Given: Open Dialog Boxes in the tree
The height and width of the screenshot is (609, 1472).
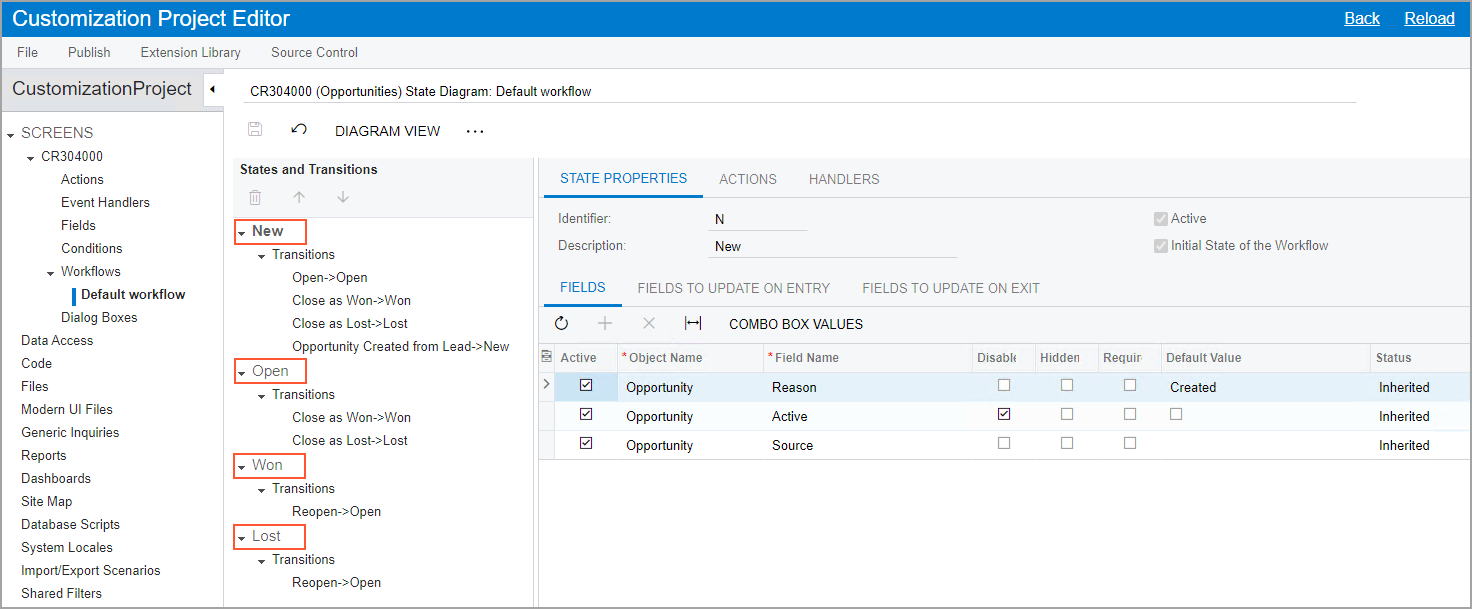Looking at the screenshot, I should [x=99, y=317].
